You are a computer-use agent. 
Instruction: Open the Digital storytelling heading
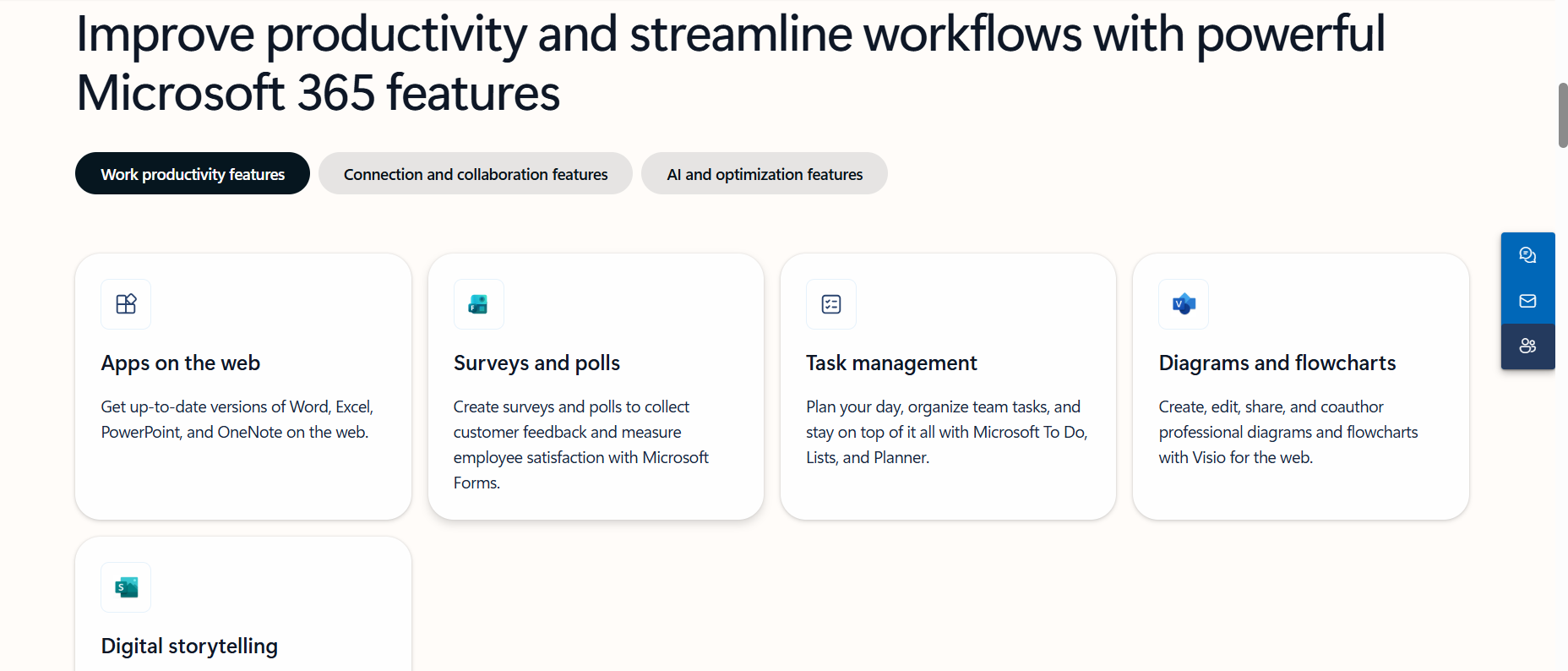189,646
